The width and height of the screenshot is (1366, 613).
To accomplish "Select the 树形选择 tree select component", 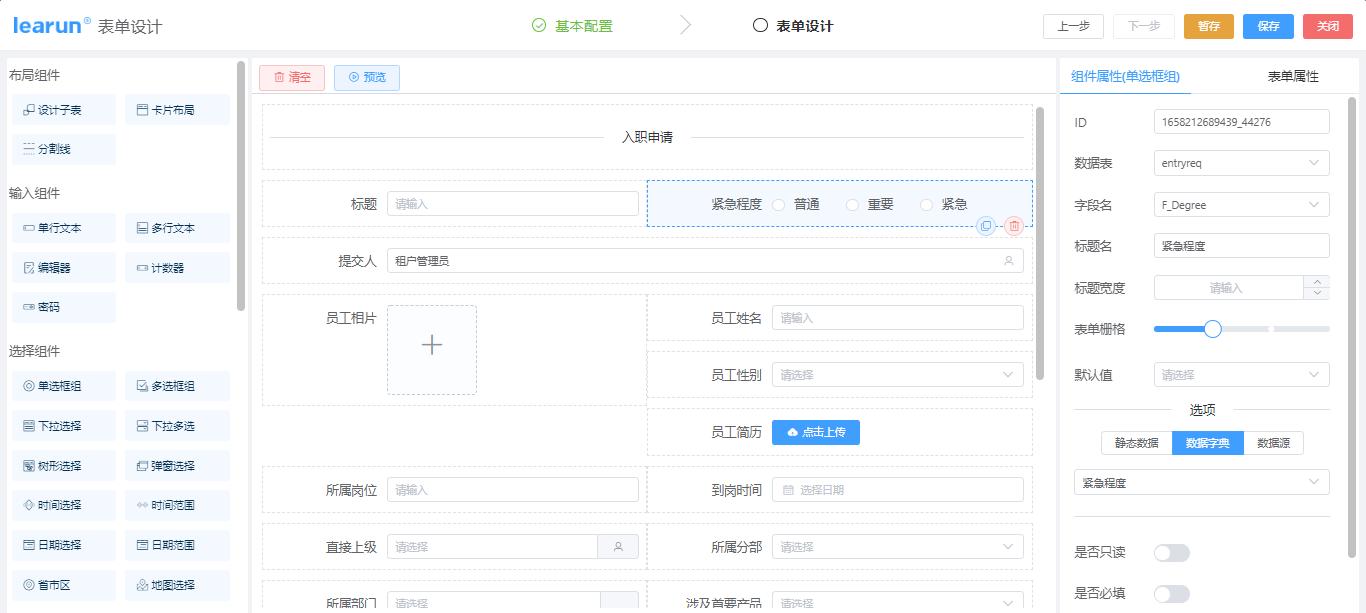I will (x=63, y=465).
